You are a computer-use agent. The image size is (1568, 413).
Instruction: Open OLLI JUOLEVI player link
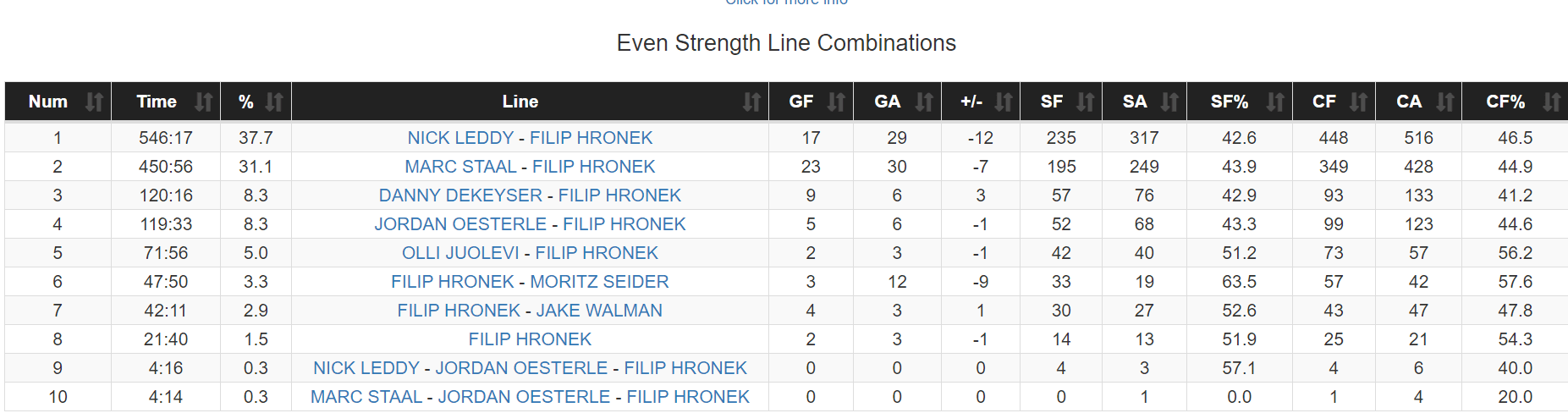460,253
